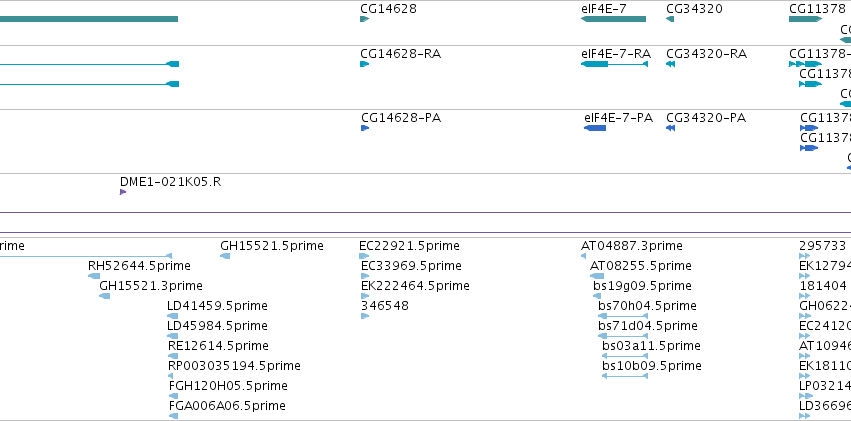851x421 pixels.
Task: Select the eIF4E-7-RA transcript feature
Action: point(614,64)
